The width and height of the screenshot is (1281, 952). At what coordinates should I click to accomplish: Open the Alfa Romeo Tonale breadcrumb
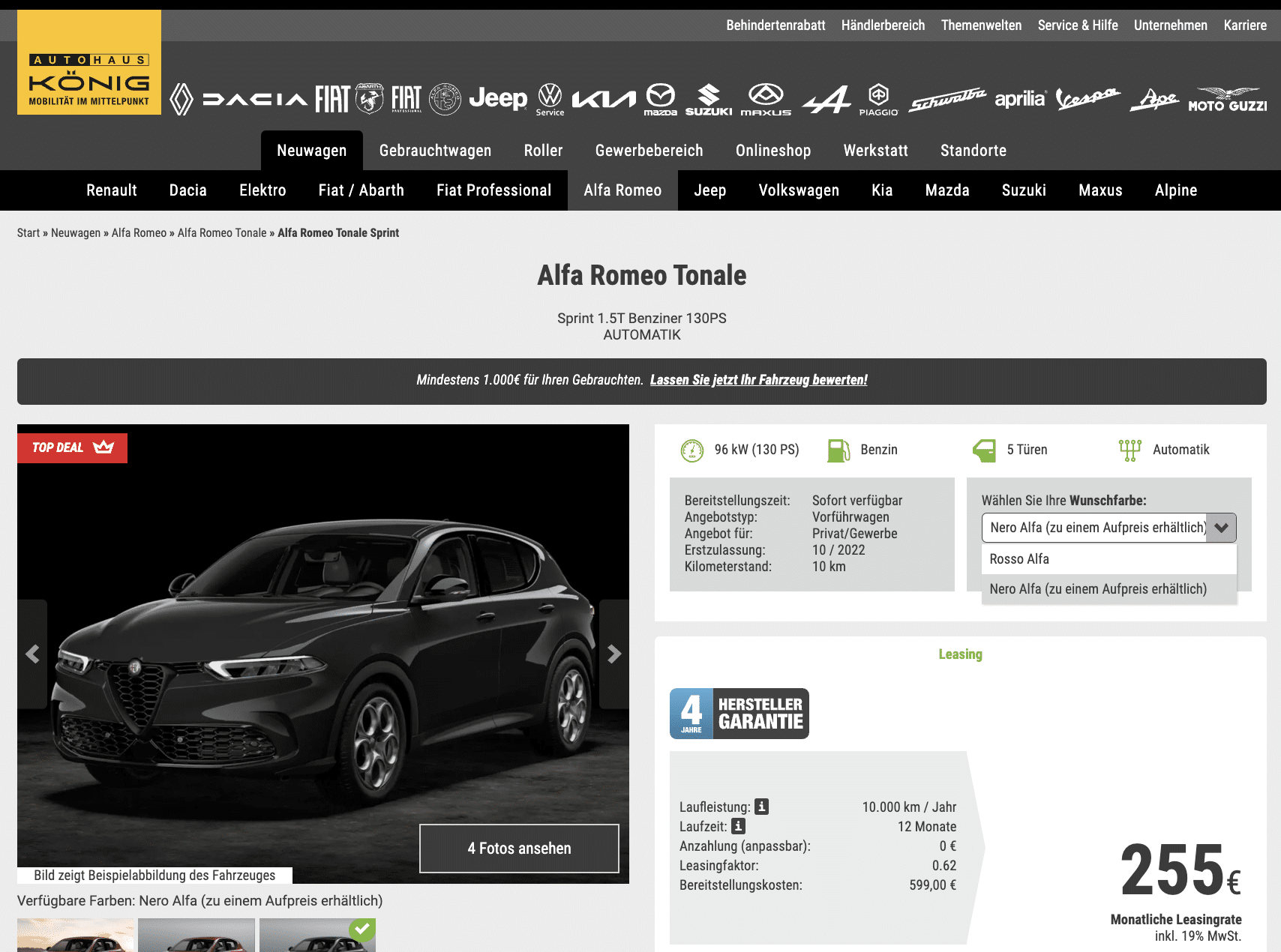pyautogui.click(x=222, y=233)
